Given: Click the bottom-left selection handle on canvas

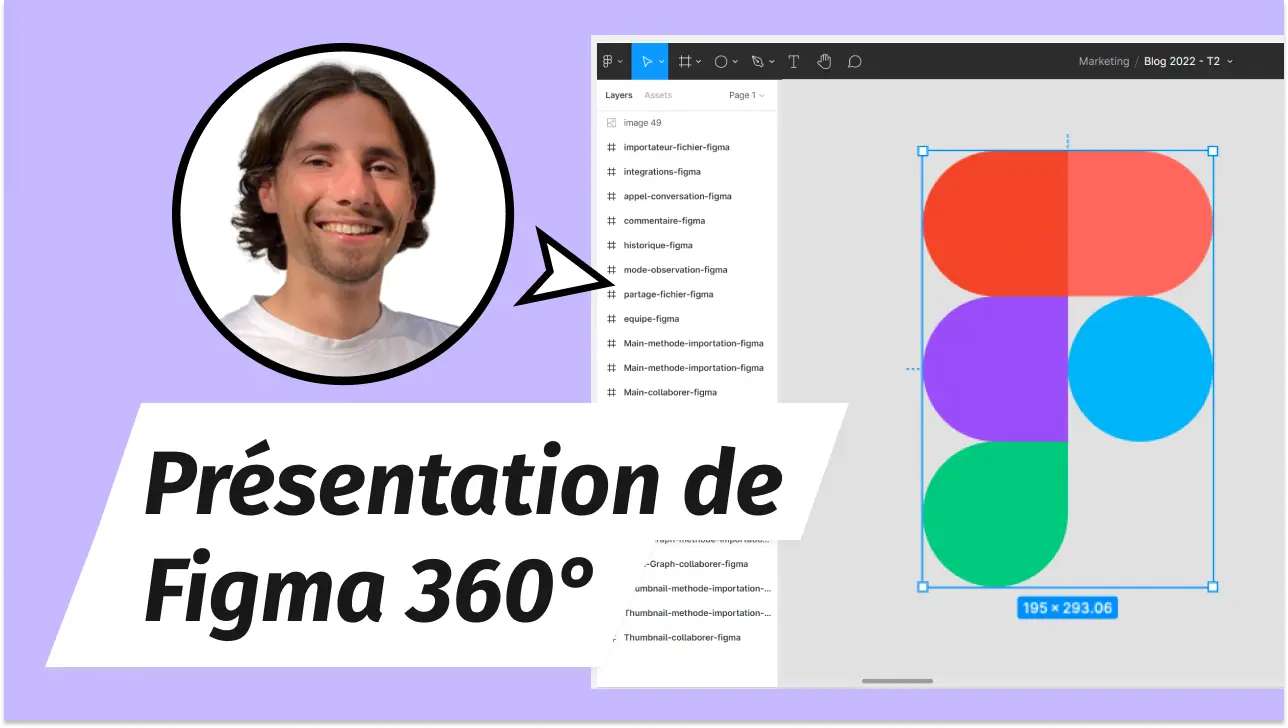Looking at the screenshot, I should (x=923, y=587).
